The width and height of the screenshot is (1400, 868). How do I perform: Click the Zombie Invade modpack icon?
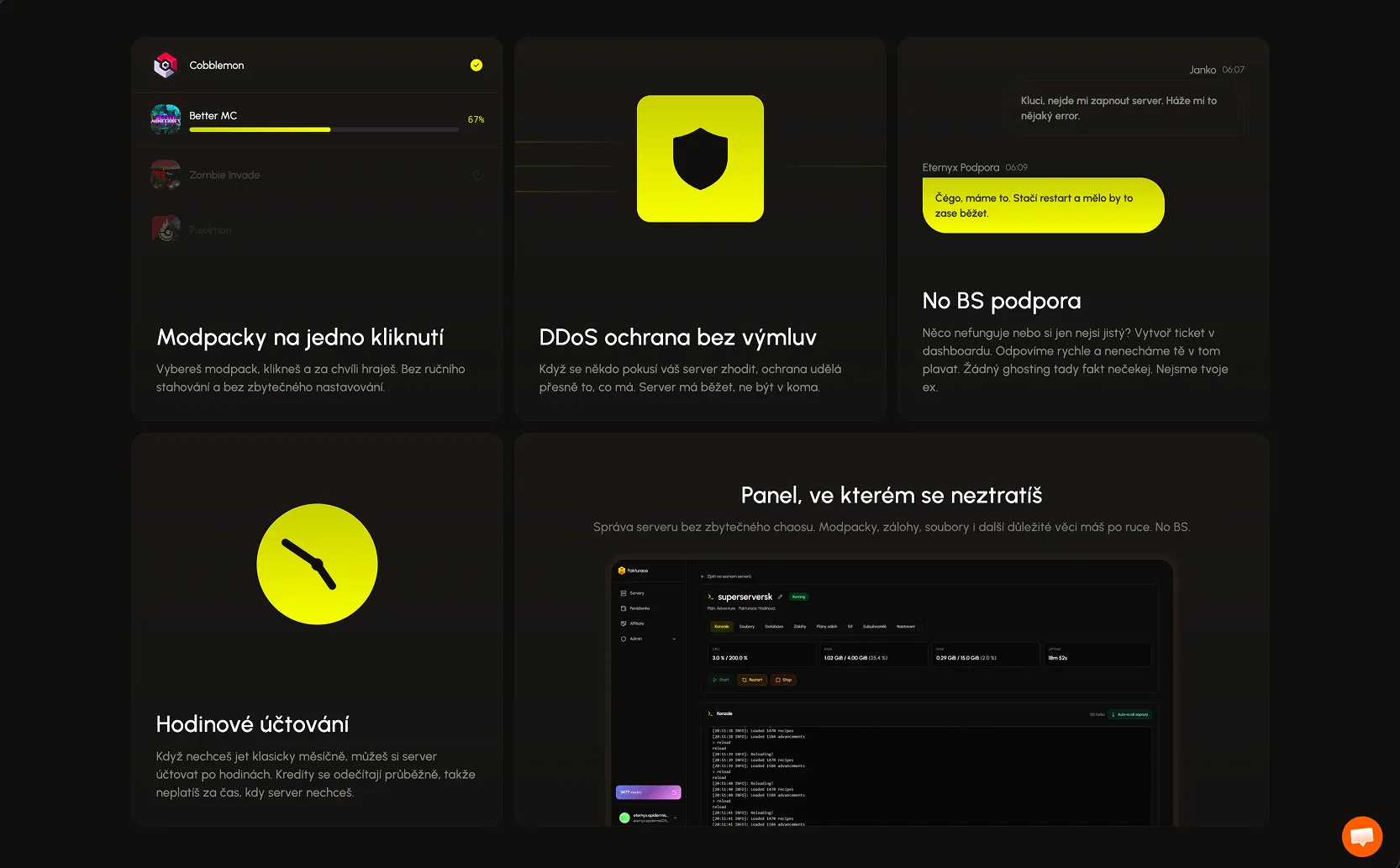[x=166, y=175]
